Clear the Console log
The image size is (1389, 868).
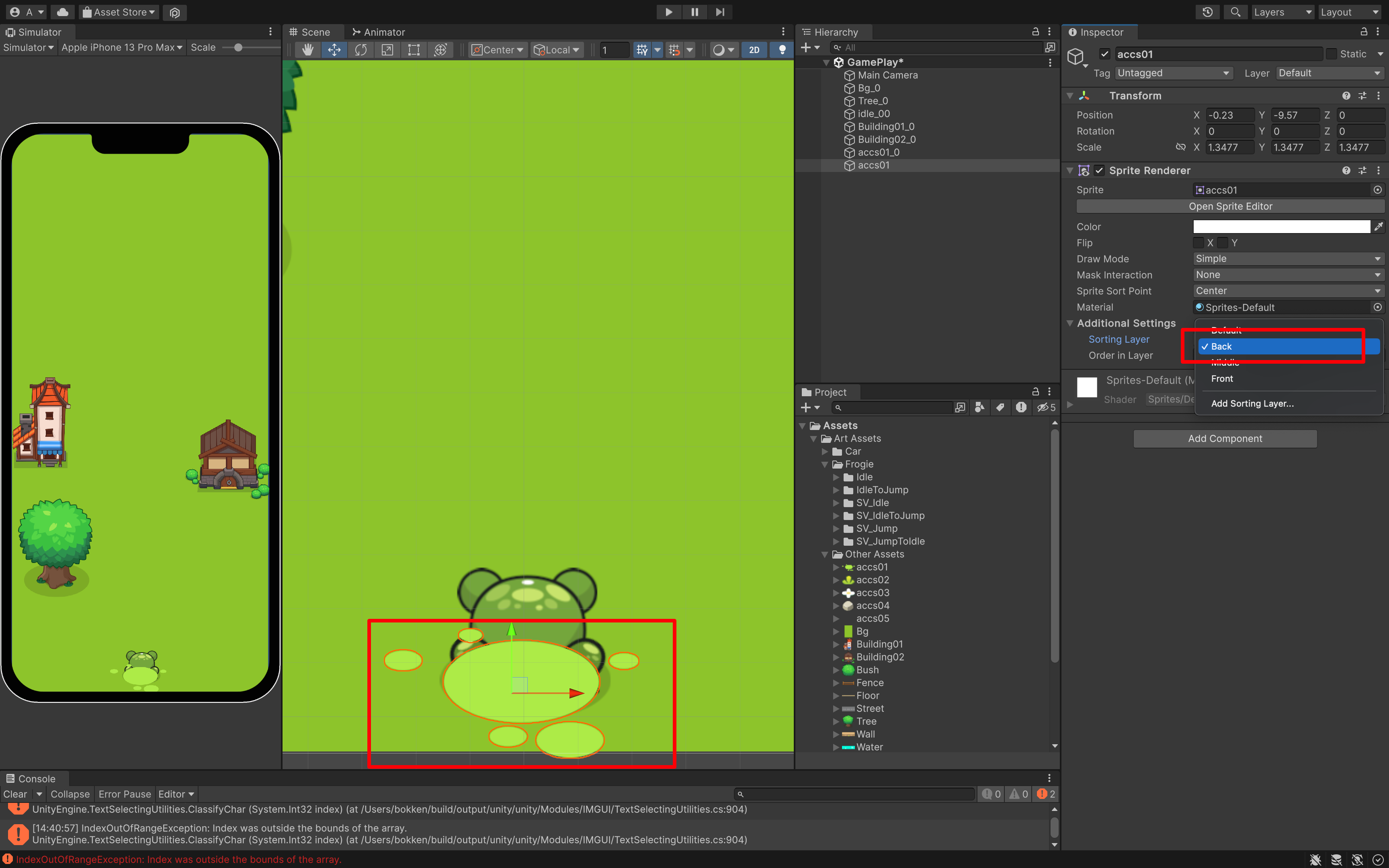16,794
